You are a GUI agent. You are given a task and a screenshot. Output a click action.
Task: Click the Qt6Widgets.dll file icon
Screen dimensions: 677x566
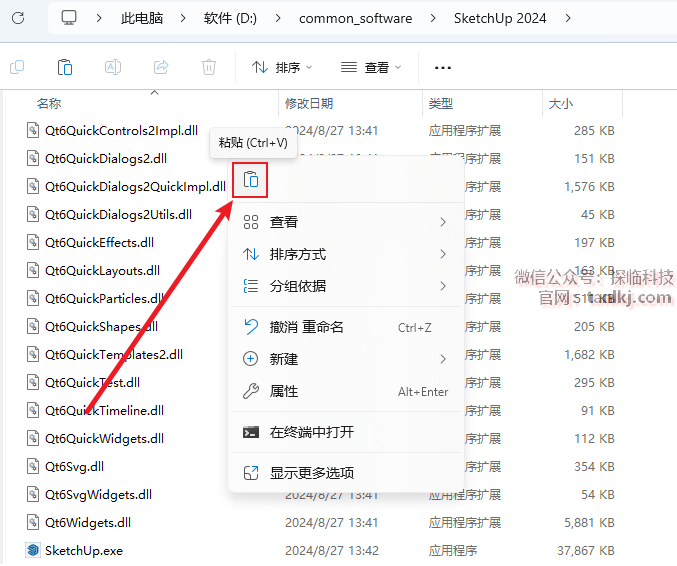pyautogui.click(x=33, y=522)
